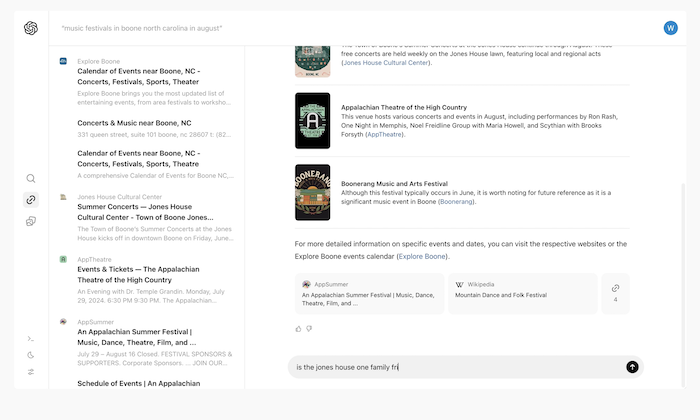Click the settings sliders sidebar icon
This screenshot has width=700, height=420.
pyautogui.click(x=31, y=372)
